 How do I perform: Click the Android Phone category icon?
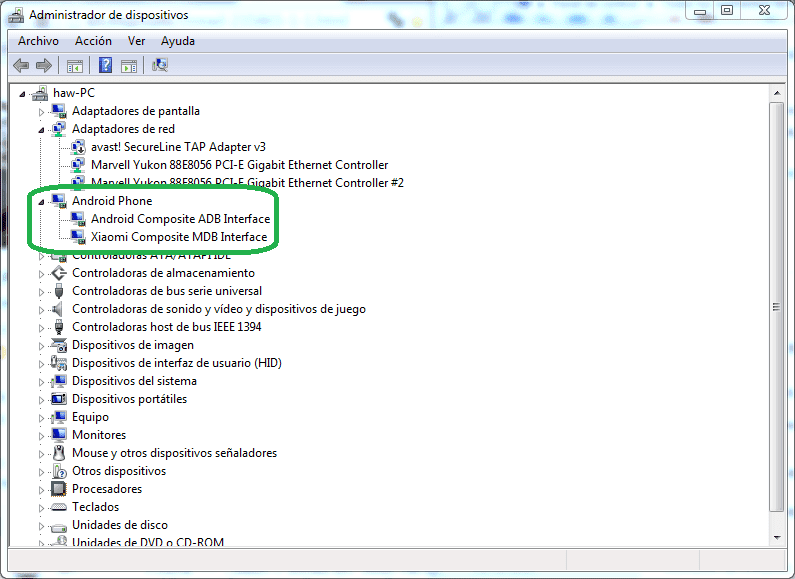(59, 201)
